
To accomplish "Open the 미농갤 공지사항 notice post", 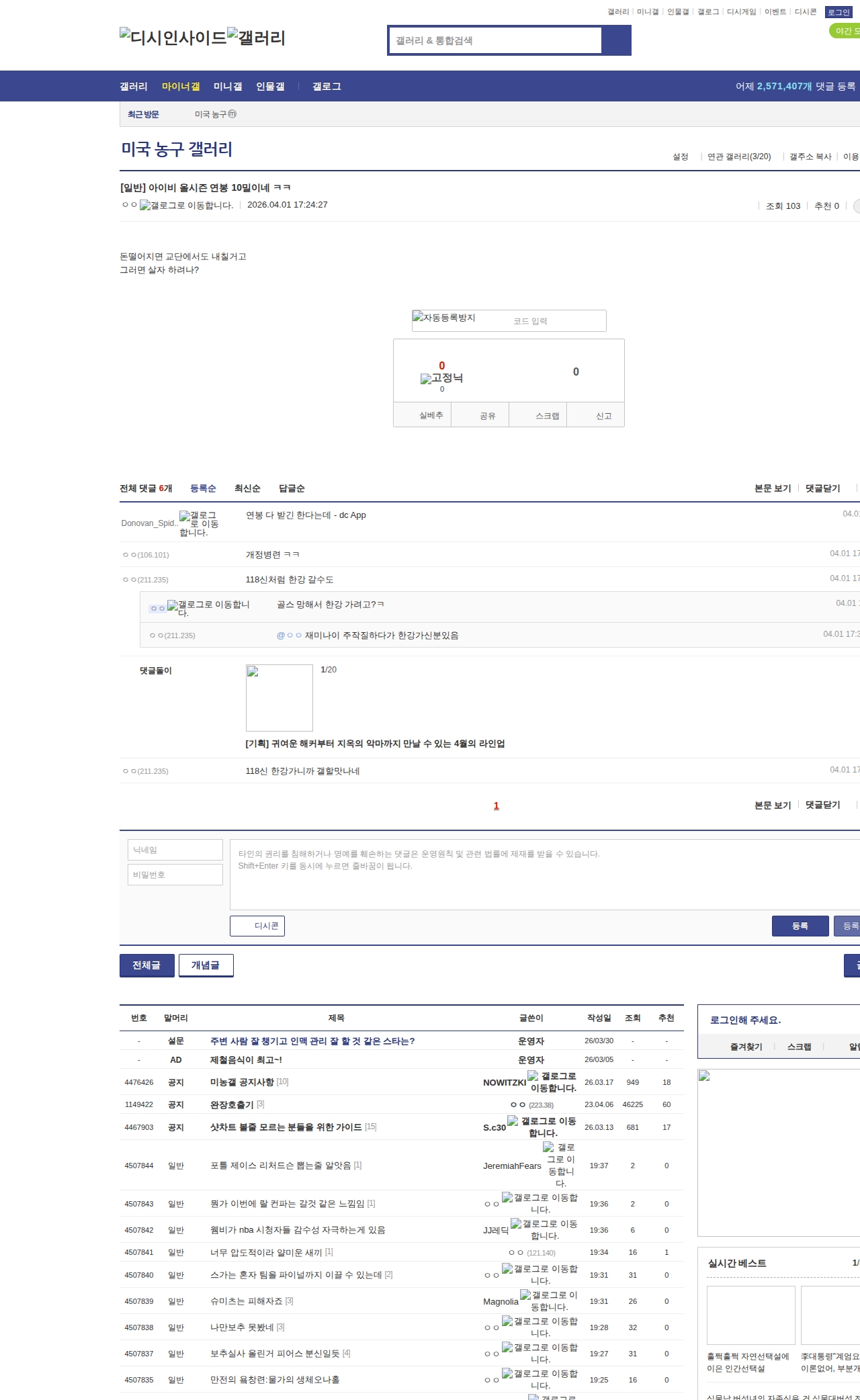I will coord(242,1082).
